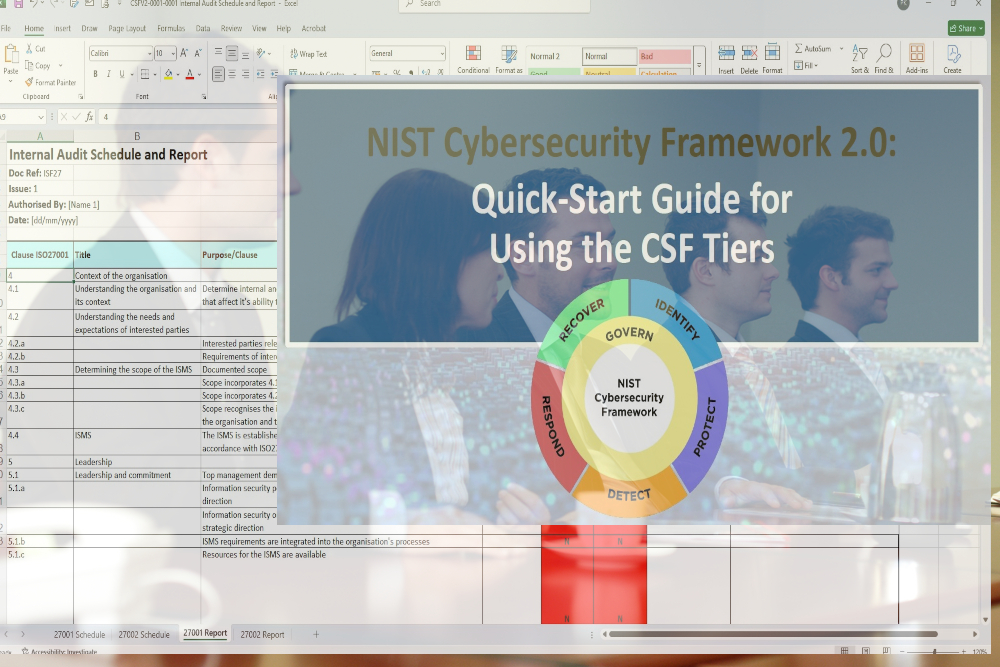The height and width of the screenshot is (667, 1000).
Task: Toggle Align Left horizontal alignment
Action: pyautogui.click(x=218, y=75)
